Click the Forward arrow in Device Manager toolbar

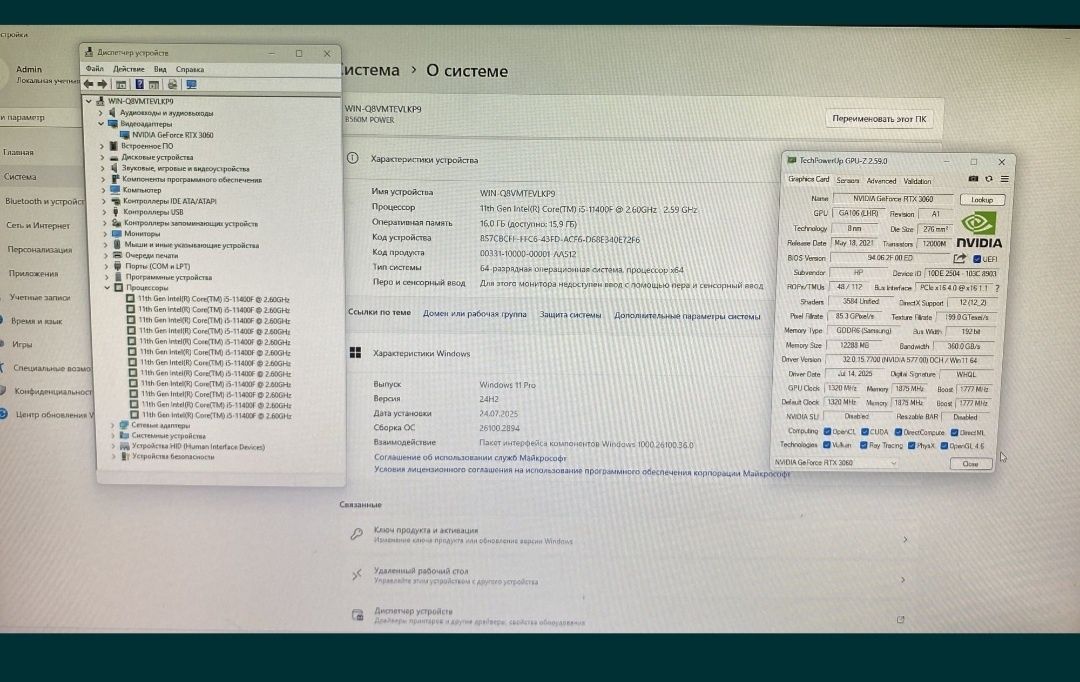[102, 84]
